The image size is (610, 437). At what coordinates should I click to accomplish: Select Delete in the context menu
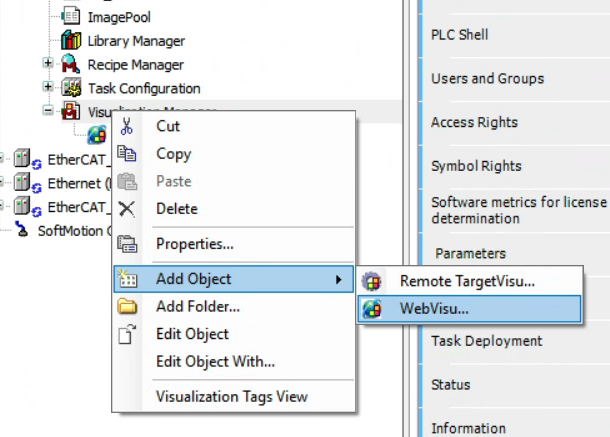tap(177, 209)
